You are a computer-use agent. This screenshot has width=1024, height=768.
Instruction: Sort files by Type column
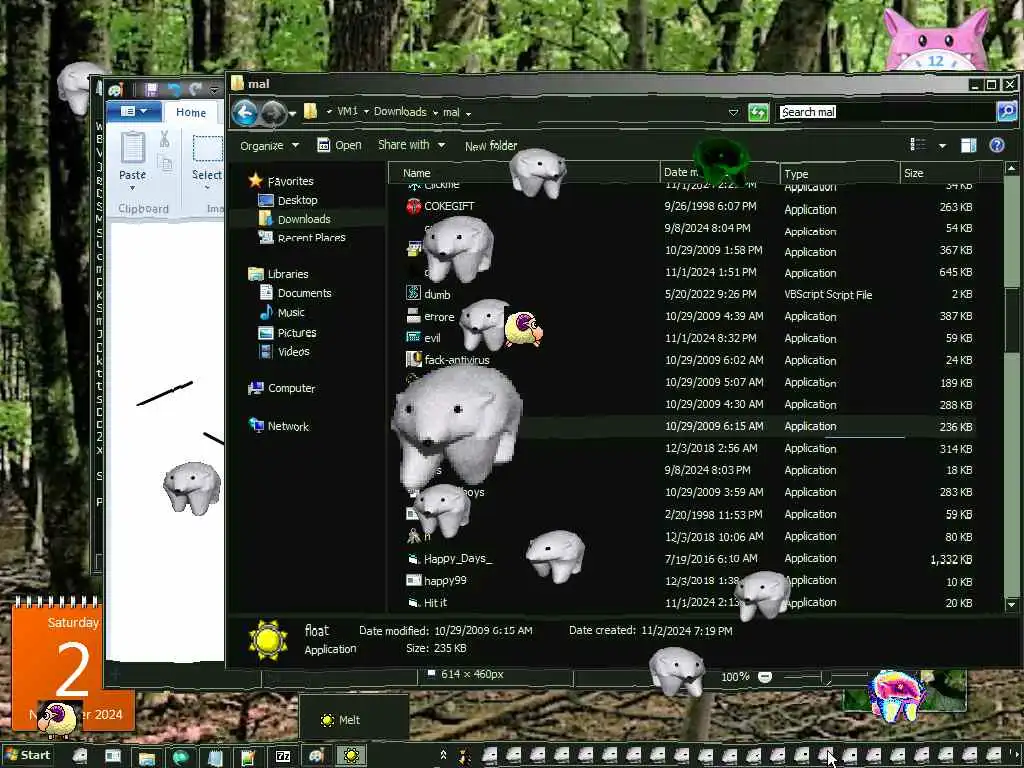839,174
